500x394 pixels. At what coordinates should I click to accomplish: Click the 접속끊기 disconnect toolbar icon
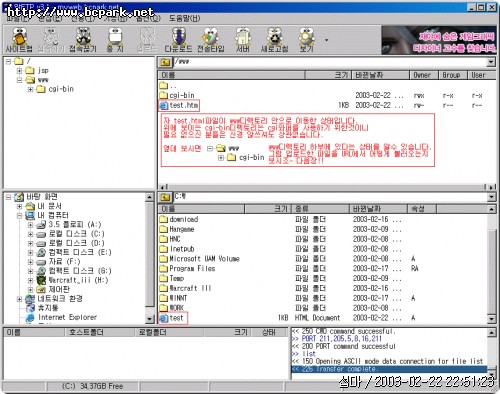click(83, 40)
